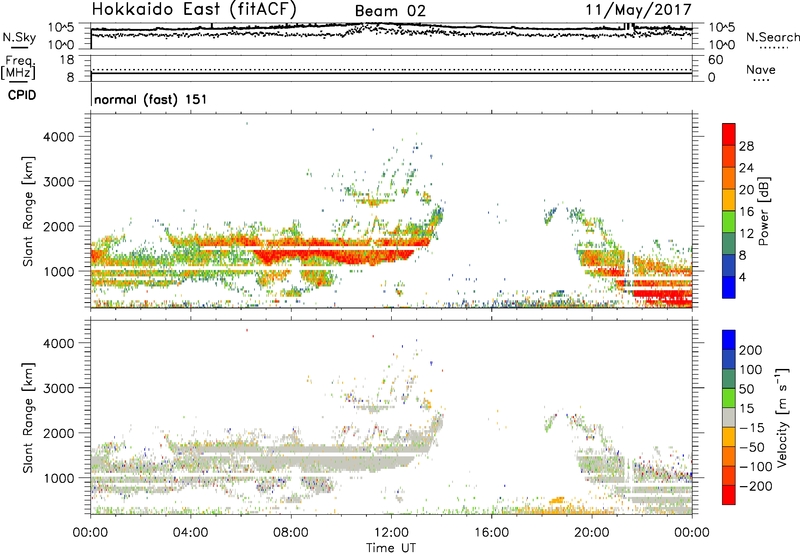Click the gray segment of velocity colorbar
The image size is (800, 554).
tap(729, 417)
